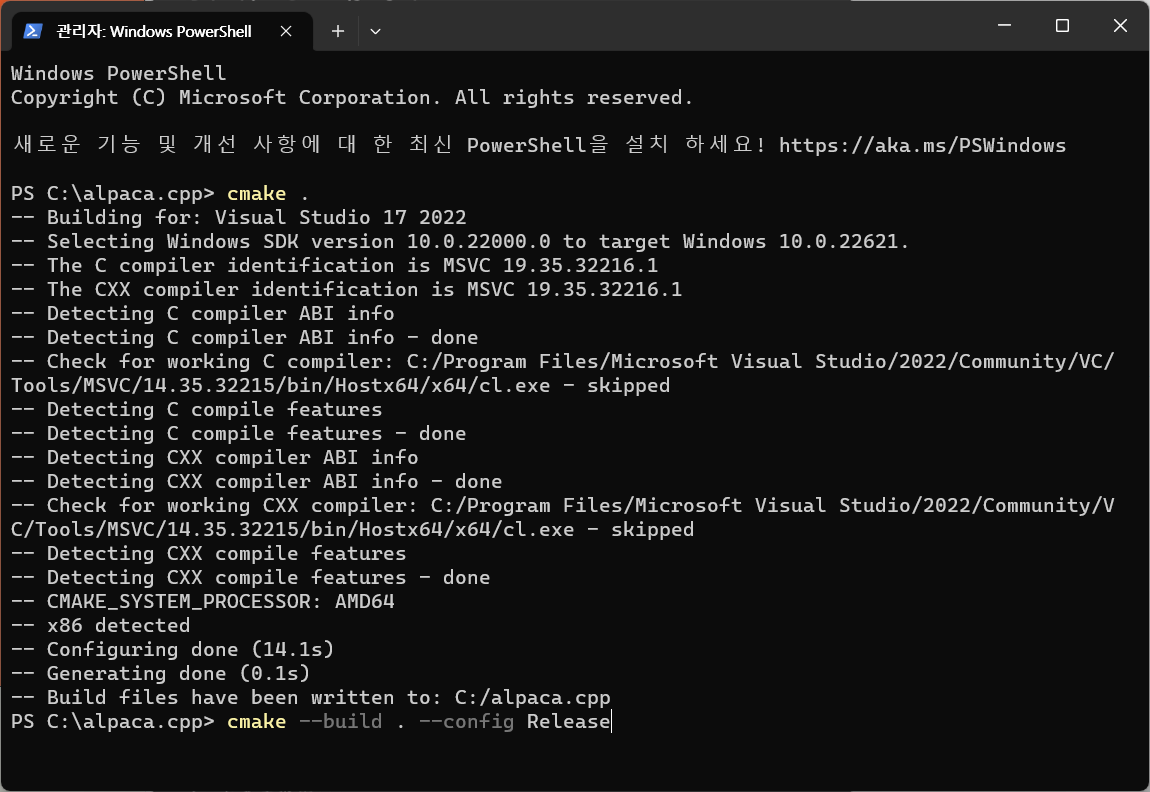The image size is (1150, 792).
Task: Open the https://aka.ms/PSWindows link
Action: pos(922,145)
